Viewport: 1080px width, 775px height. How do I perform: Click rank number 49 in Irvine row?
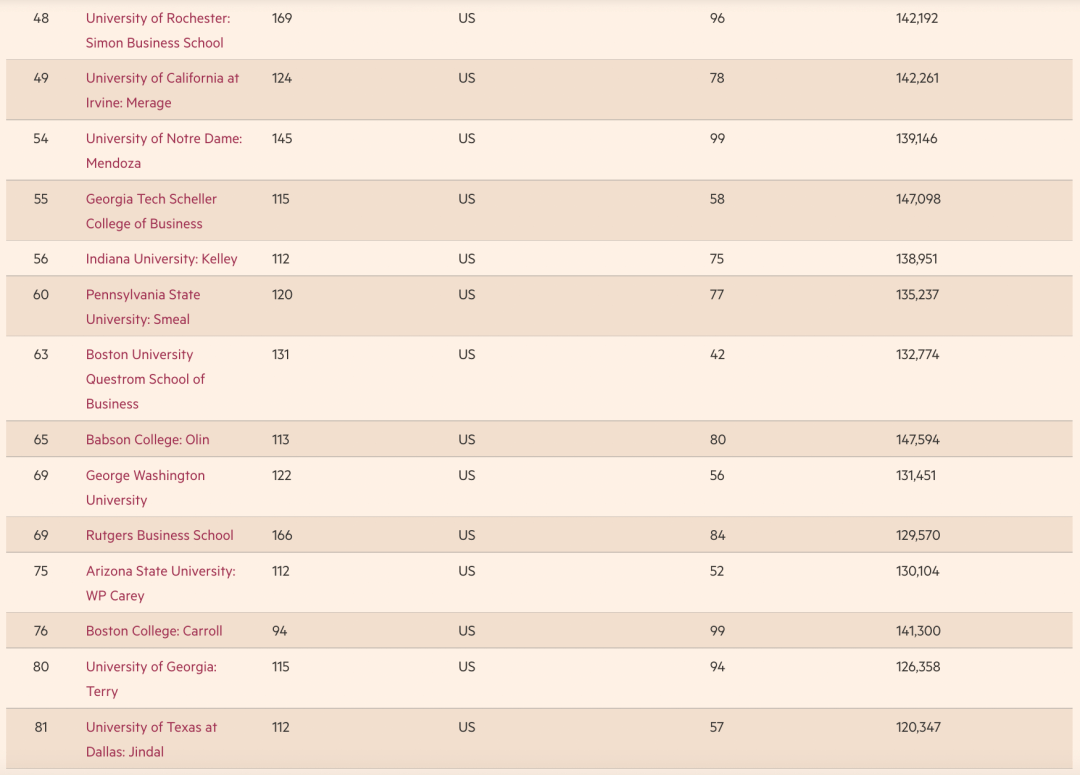pyautogui.click(x=41, y=79)
